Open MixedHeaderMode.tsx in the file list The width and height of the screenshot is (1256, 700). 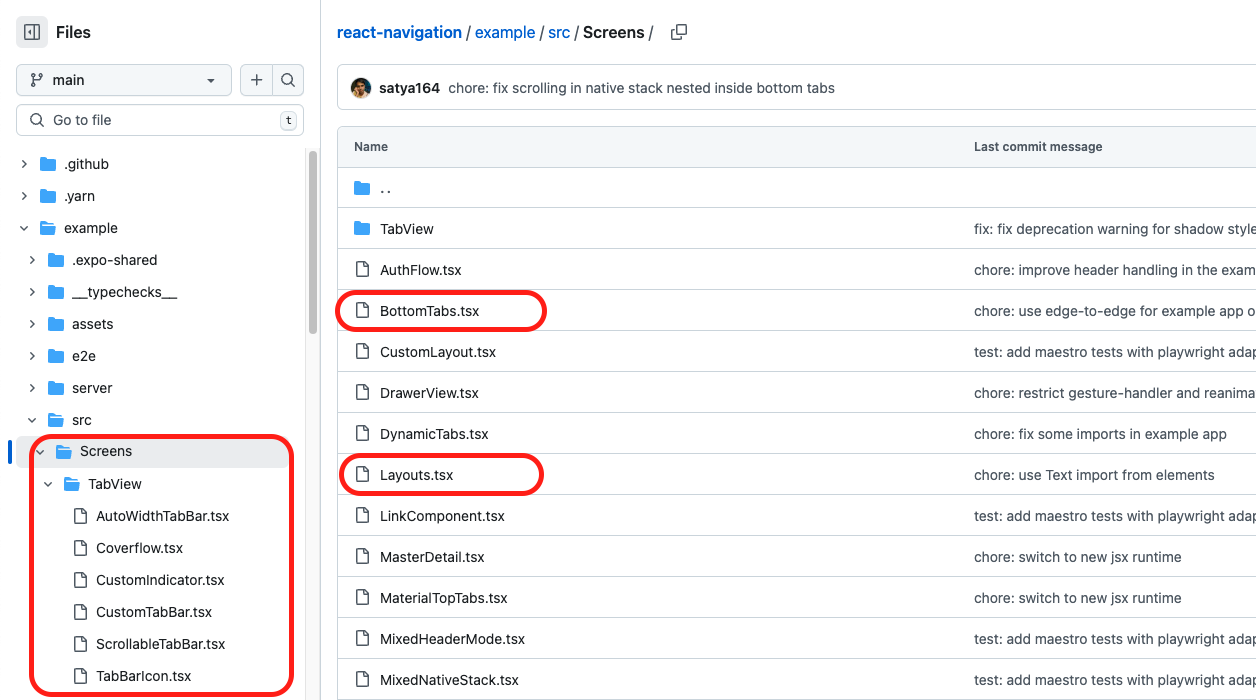pyautogui.click(x=452, y=639)
